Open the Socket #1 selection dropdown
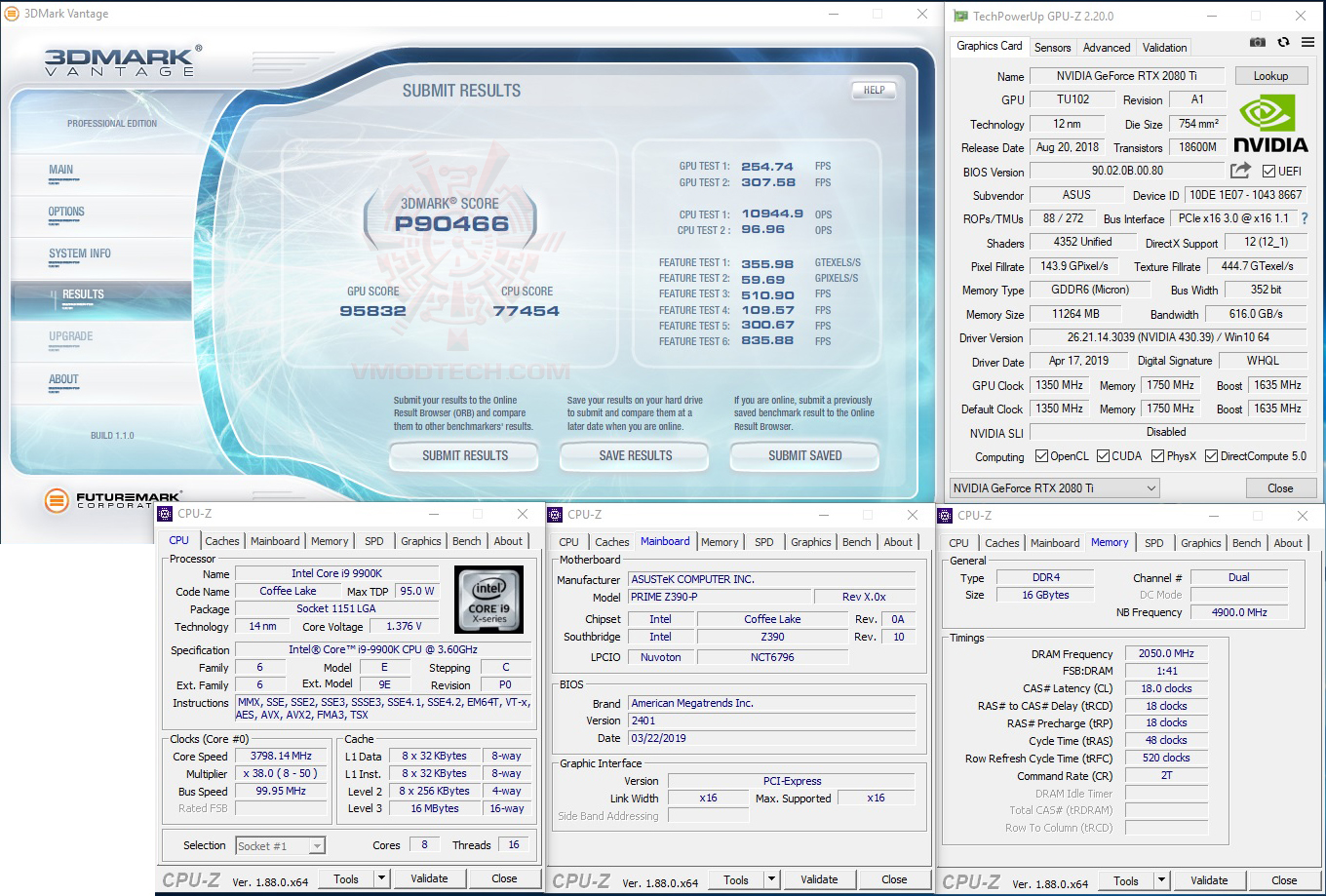This screenshot has width=1326, height=896. tap(318, 845)
